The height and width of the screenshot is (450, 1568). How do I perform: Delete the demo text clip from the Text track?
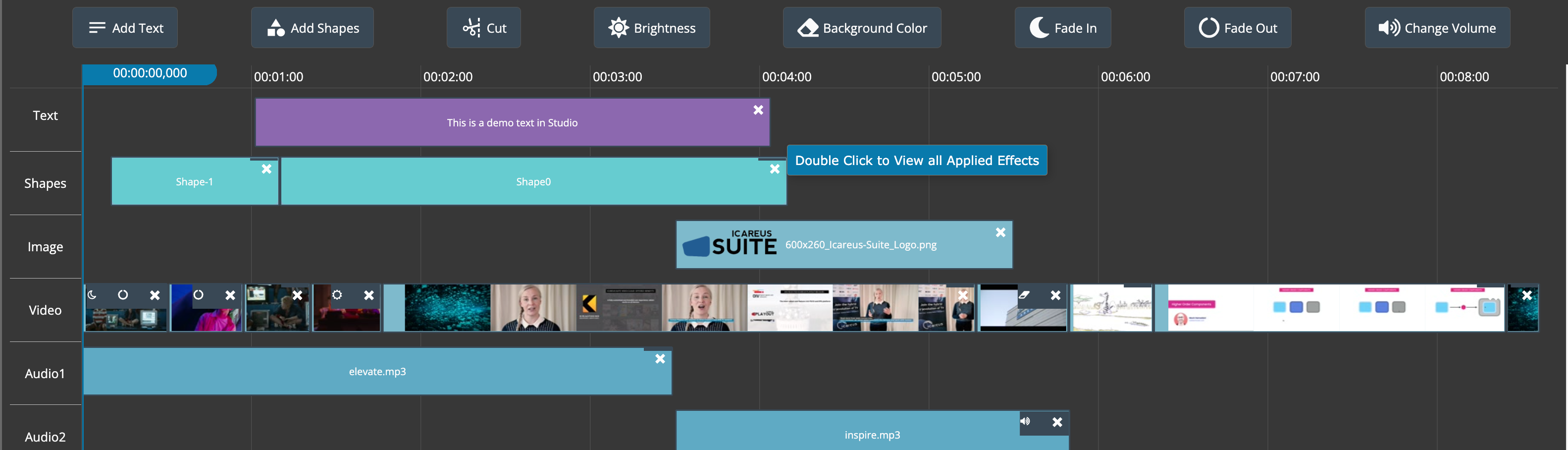point(758,110)
